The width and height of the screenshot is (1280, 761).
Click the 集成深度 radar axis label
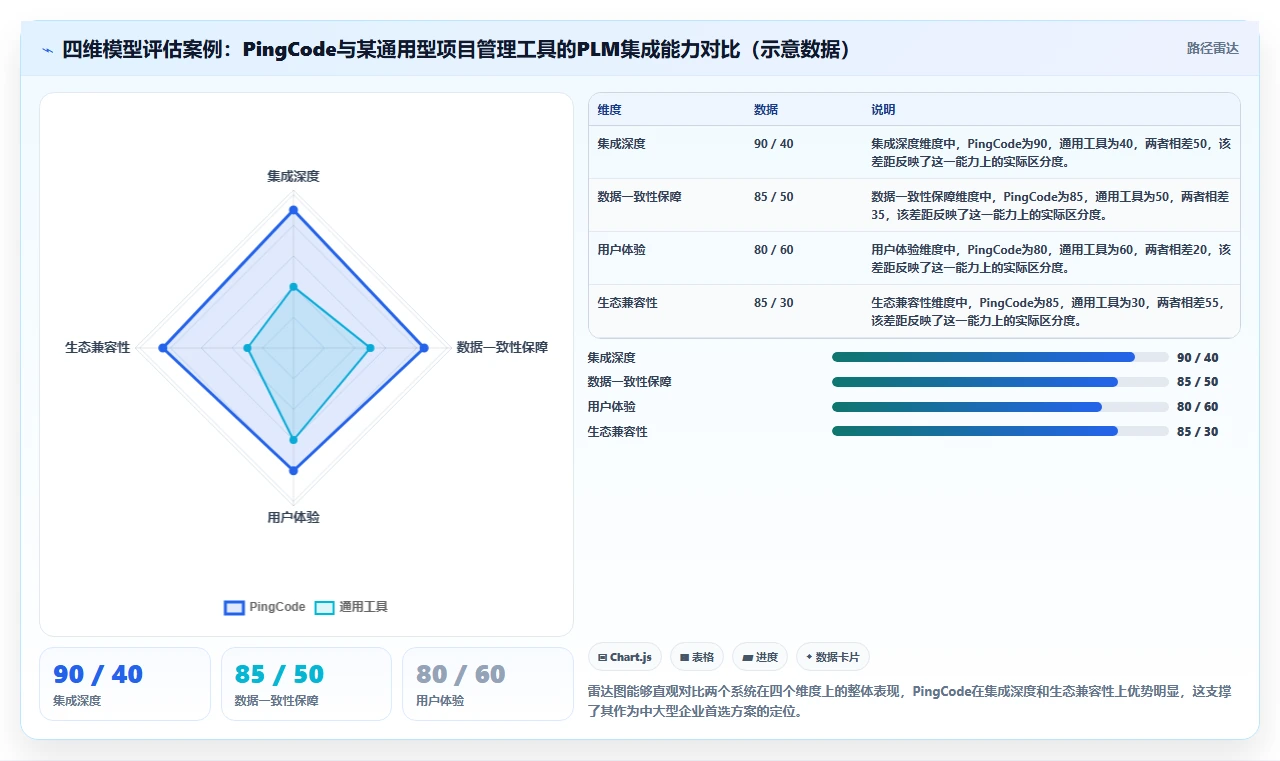click(x=293, y=176)
